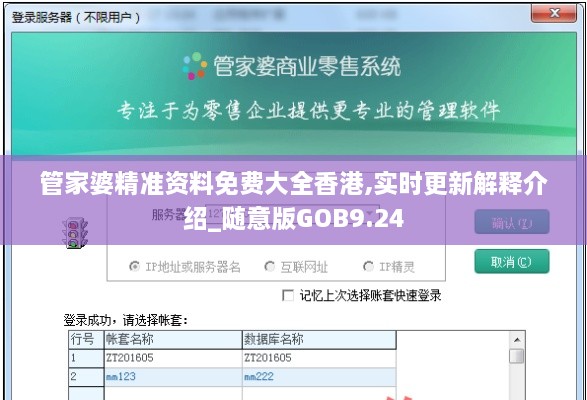Click the scroll up arrow of account list

517,340
